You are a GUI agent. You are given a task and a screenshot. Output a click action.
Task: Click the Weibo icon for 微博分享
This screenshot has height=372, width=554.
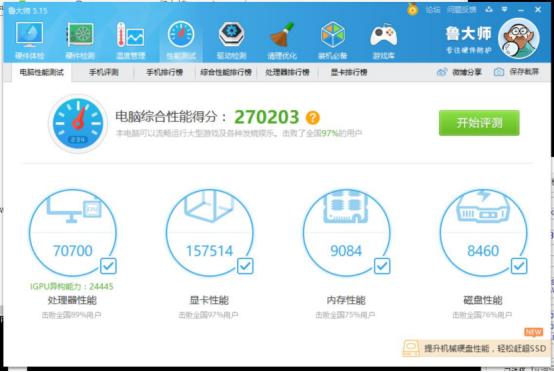(442, 72)
